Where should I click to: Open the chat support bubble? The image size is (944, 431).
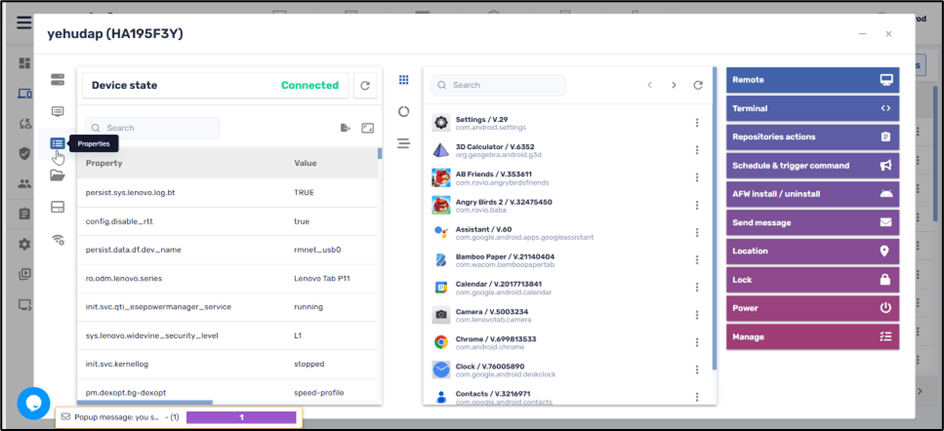[33, 403]
